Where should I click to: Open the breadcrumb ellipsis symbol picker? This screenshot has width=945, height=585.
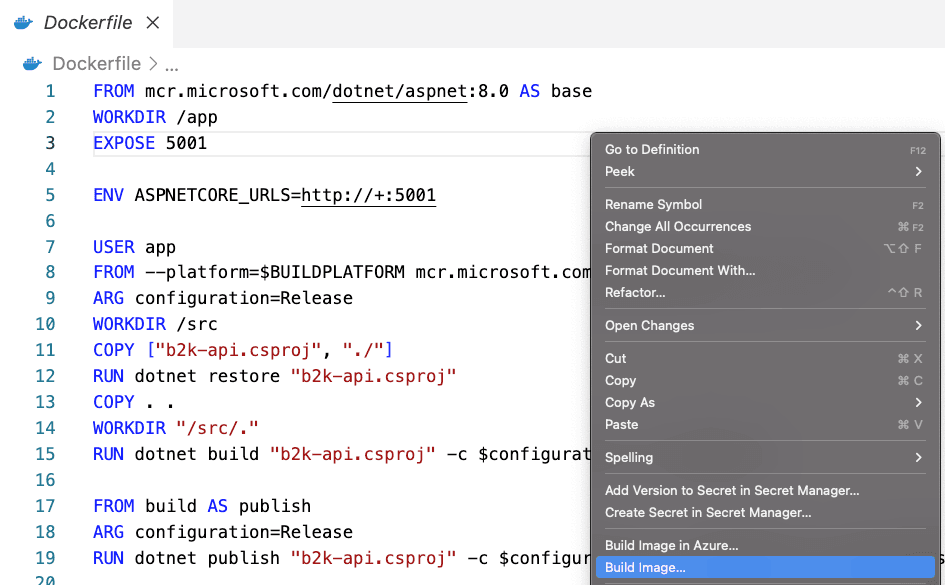(172, 64)
